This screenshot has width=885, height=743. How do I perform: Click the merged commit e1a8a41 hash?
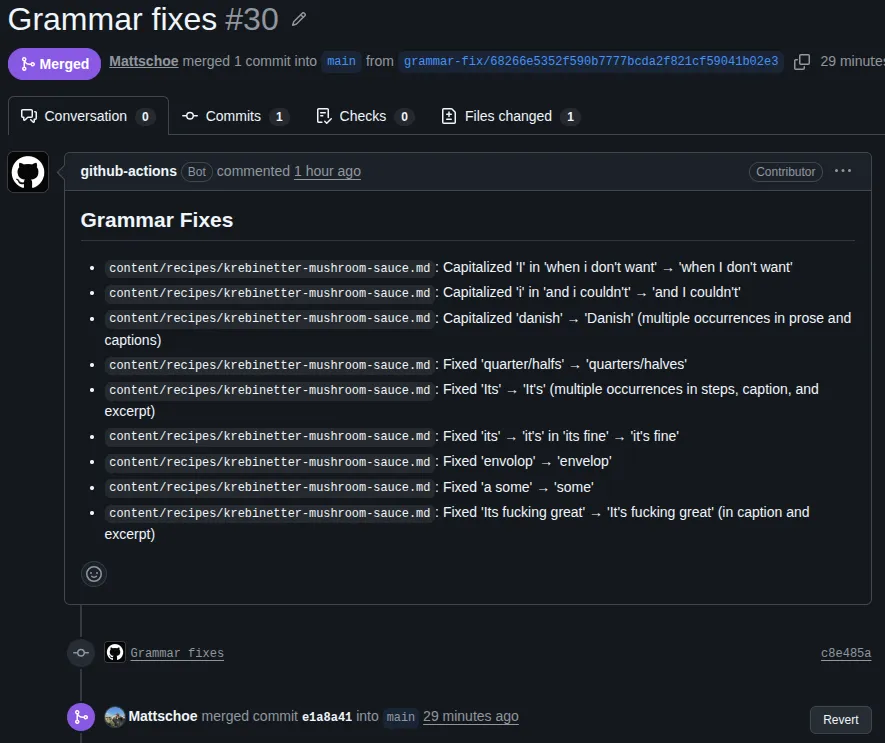(327, 717)
